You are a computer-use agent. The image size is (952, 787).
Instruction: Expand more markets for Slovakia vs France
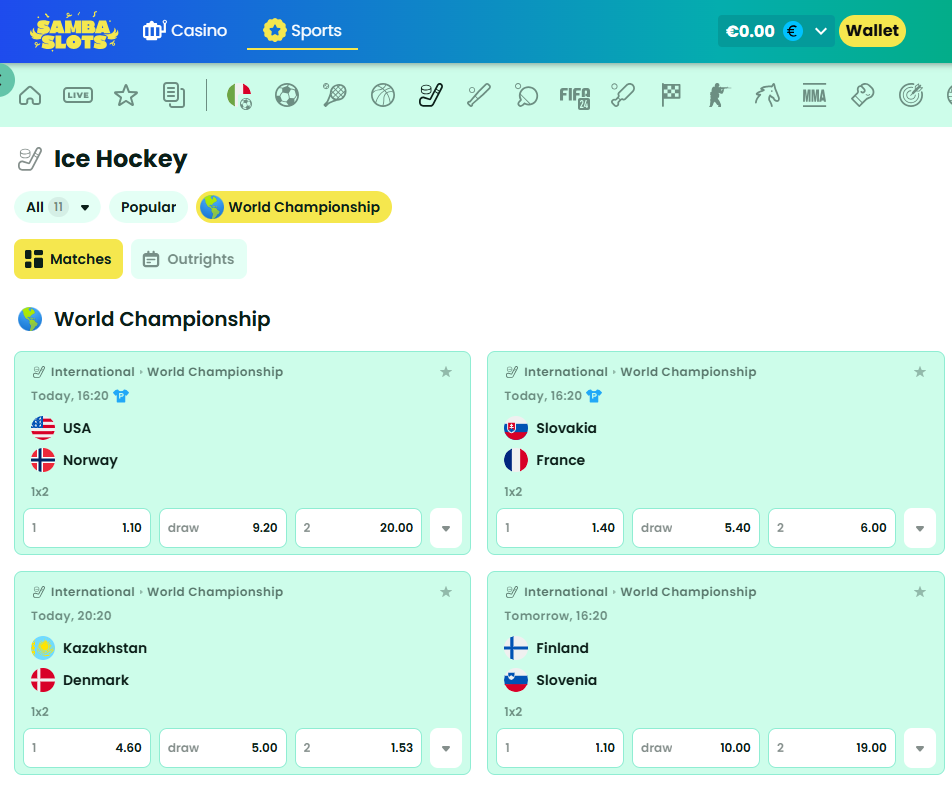pos(920,528)
